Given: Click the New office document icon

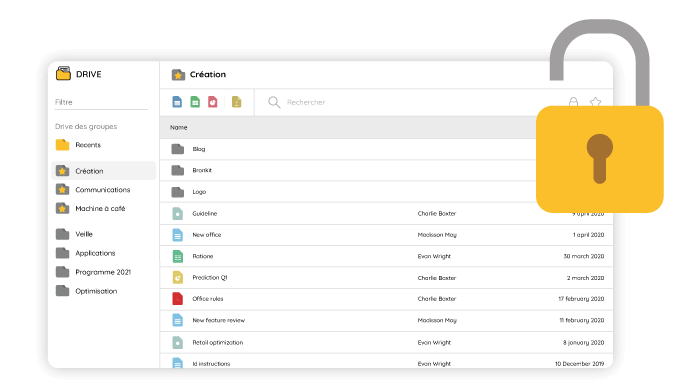Looking at the screenshot, I should coord(178,235).
